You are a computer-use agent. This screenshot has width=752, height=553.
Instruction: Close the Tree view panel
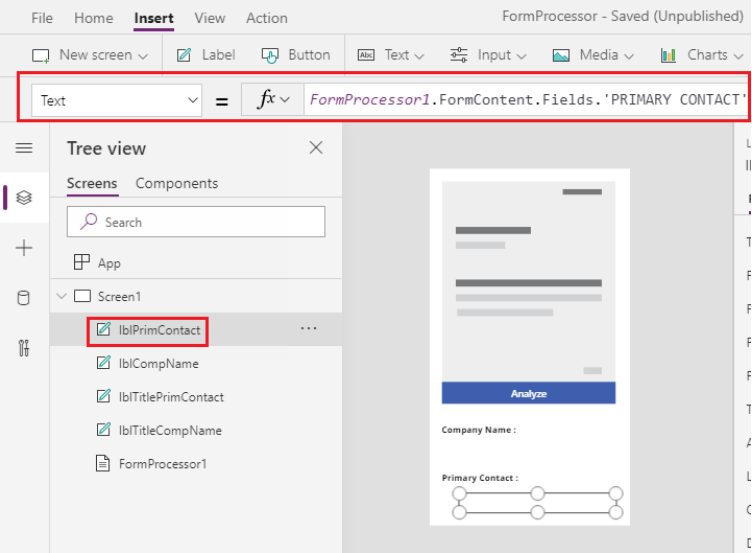tap(316, 148)
